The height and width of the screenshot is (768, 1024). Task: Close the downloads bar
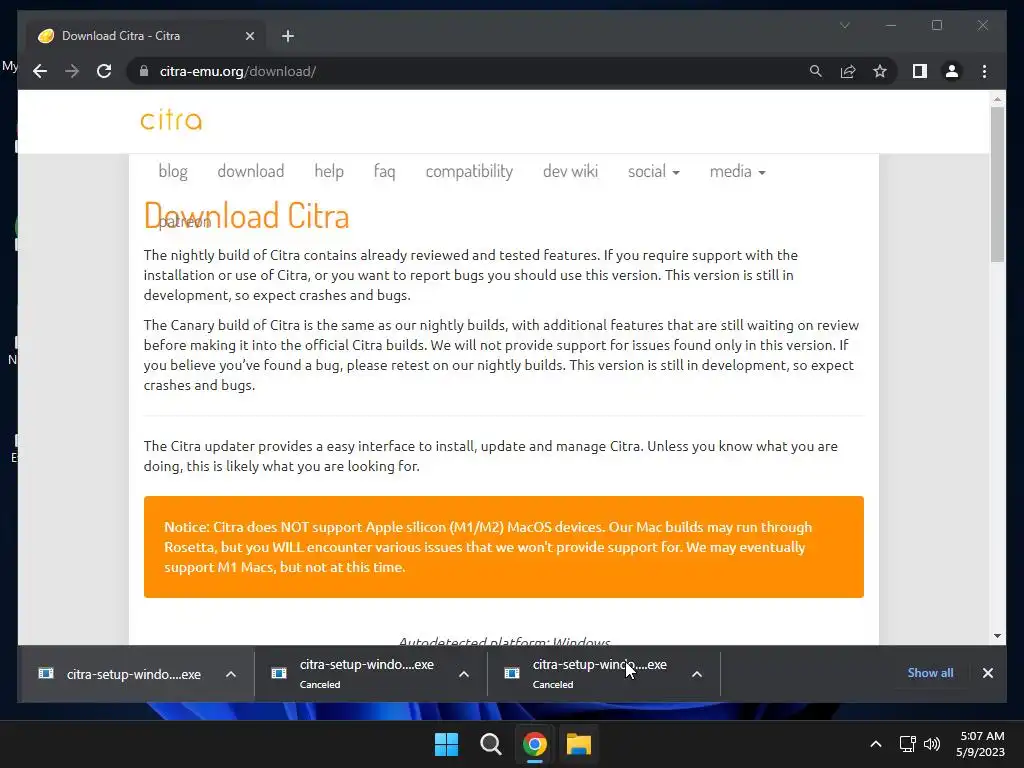(x=987, y=673)
